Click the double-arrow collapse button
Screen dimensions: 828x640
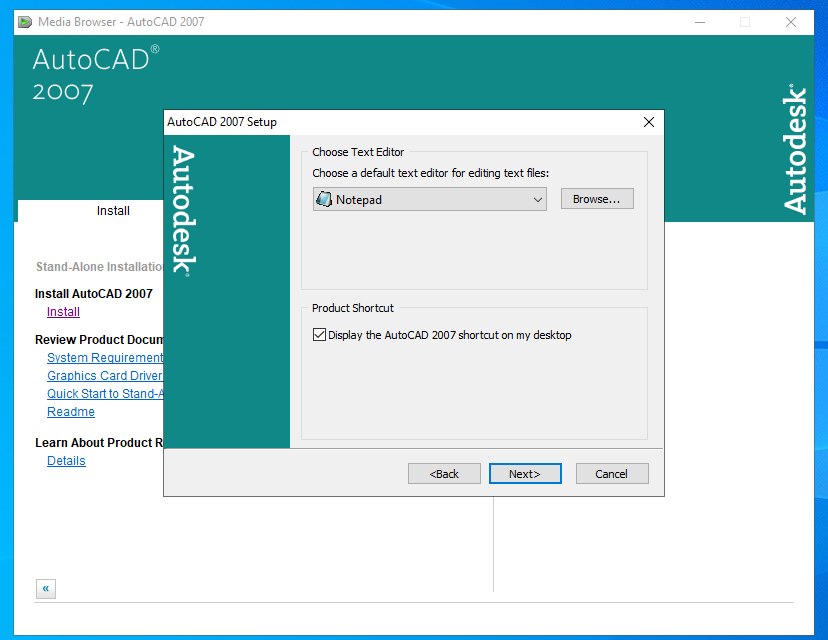point(46,589)
